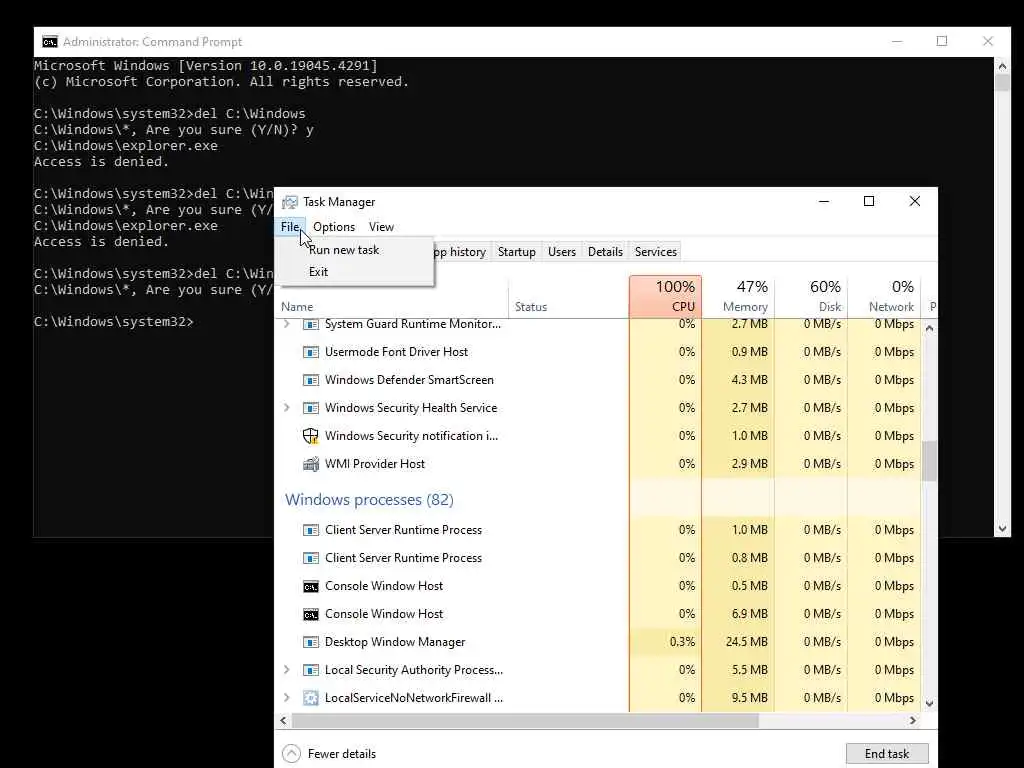Click the End task button
1024x768 pixels.
(887, 754)
